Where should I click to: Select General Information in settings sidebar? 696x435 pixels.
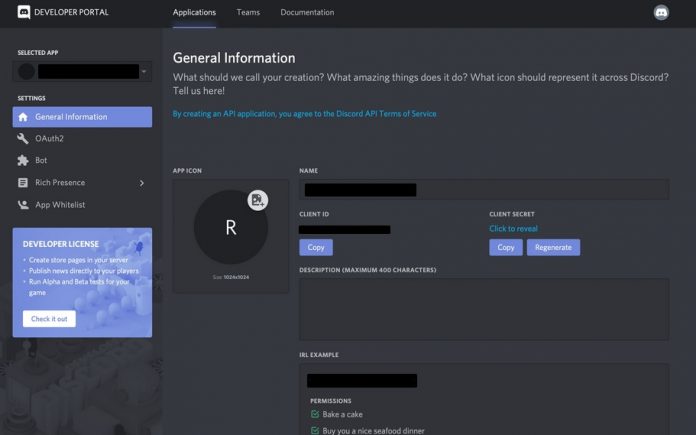tap(82, 117)
